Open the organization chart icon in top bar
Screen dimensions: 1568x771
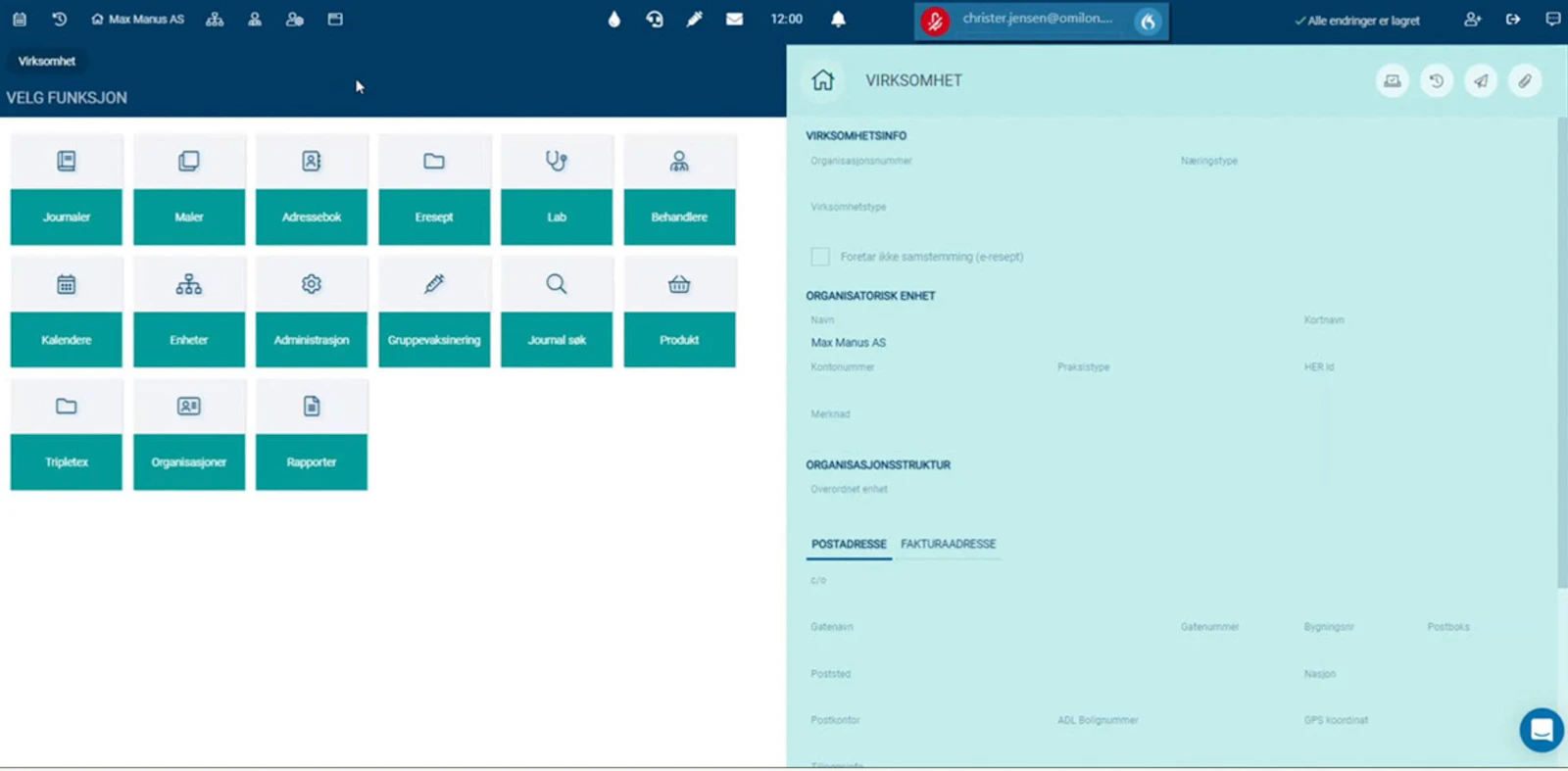[215, 19]
